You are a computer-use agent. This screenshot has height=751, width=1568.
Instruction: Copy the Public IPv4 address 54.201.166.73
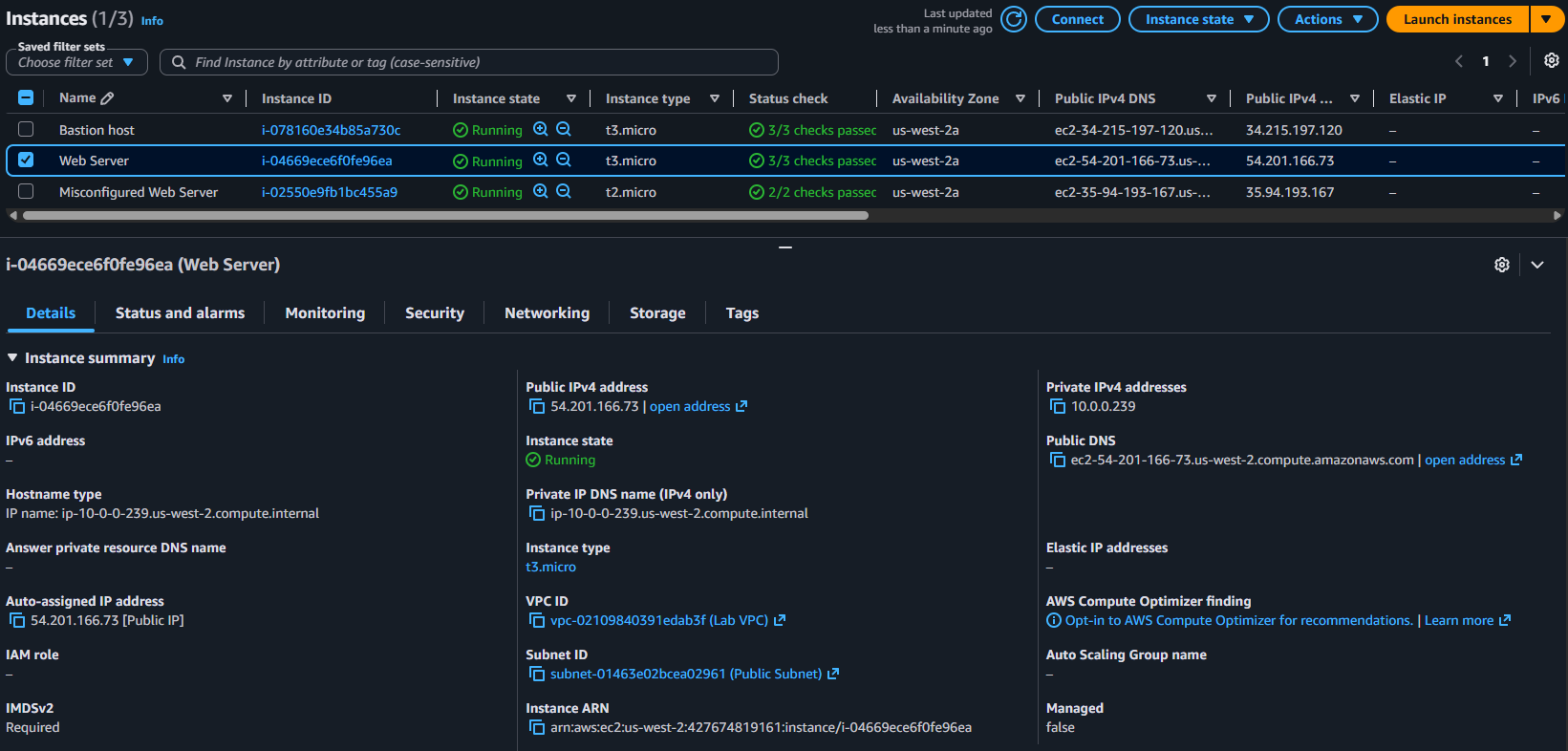pos(537,406)
